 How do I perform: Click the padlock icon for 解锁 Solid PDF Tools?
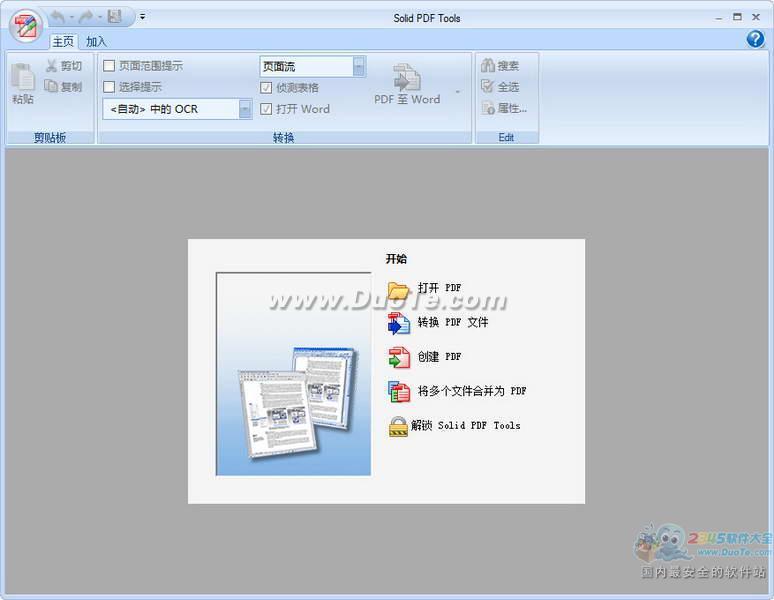398,427
